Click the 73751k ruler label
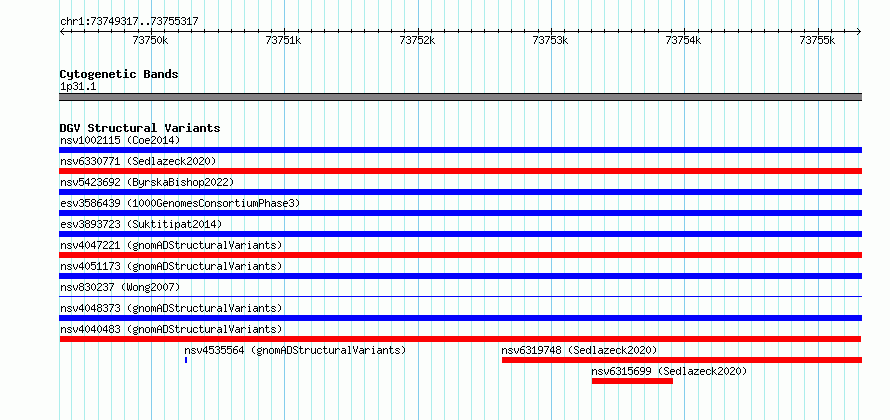Screen dimensions: 890x420 coord(283,40)
